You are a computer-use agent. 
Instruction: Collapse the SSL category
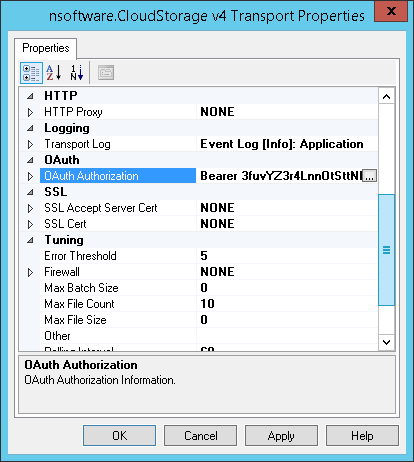[x=30, y=192]
